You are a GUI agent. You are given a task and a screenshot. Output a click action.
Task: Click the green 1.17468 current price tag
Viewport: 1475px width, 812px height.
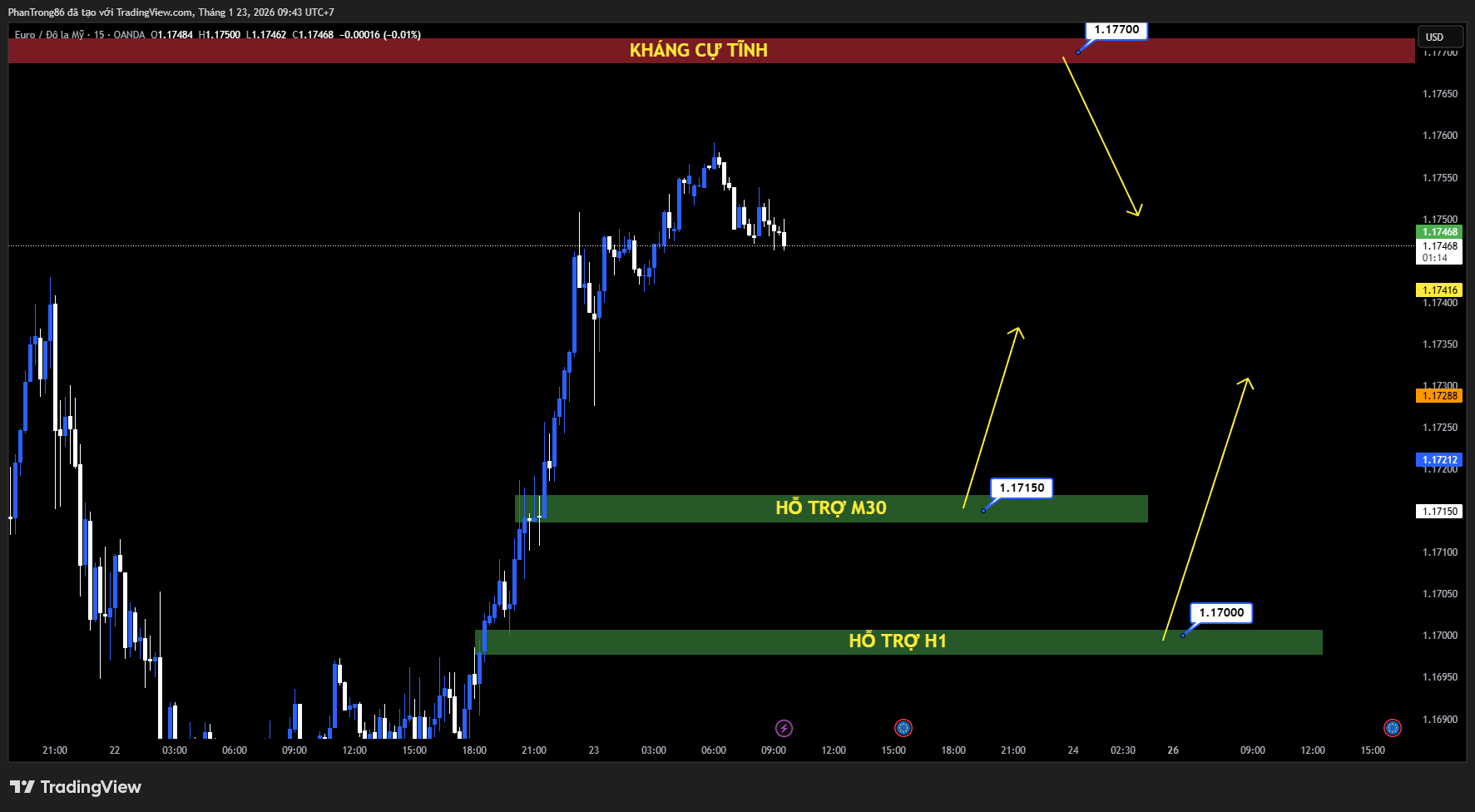click(1439, 232)
